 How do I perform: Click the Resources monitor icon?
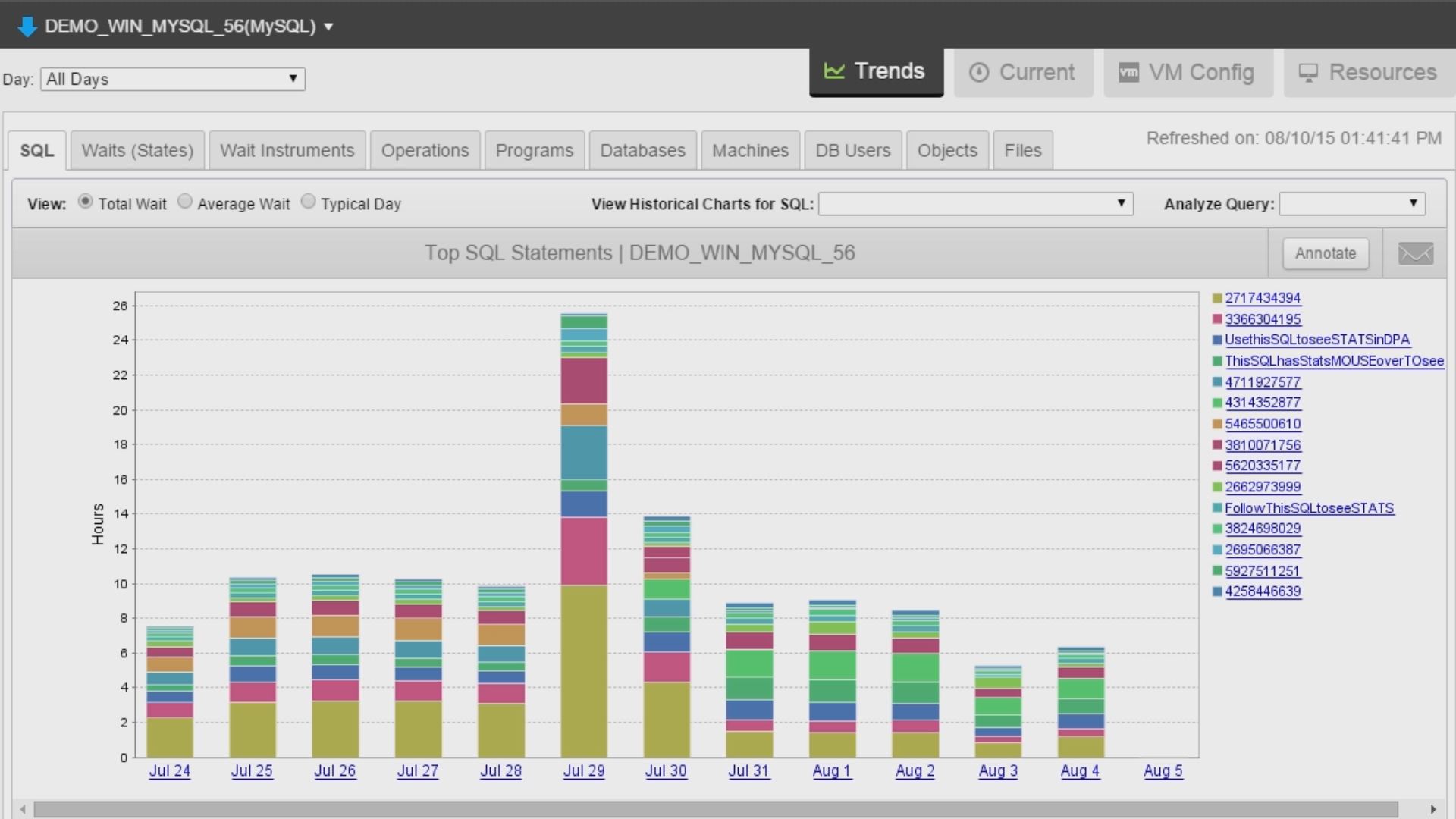click(x=1308, y=72)
